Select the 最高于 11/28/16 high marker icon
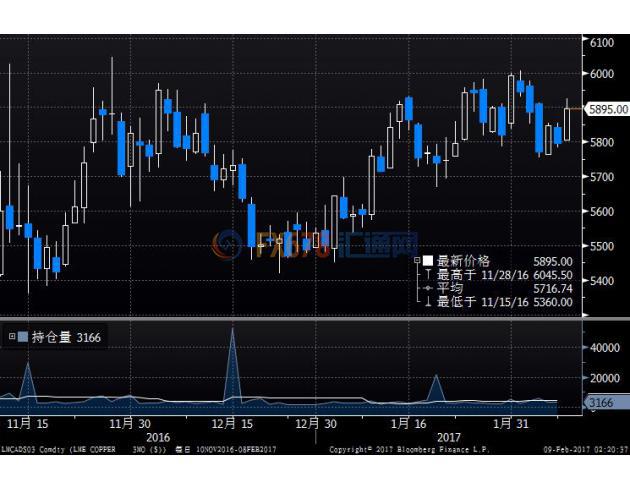 (x=427, y=274)
